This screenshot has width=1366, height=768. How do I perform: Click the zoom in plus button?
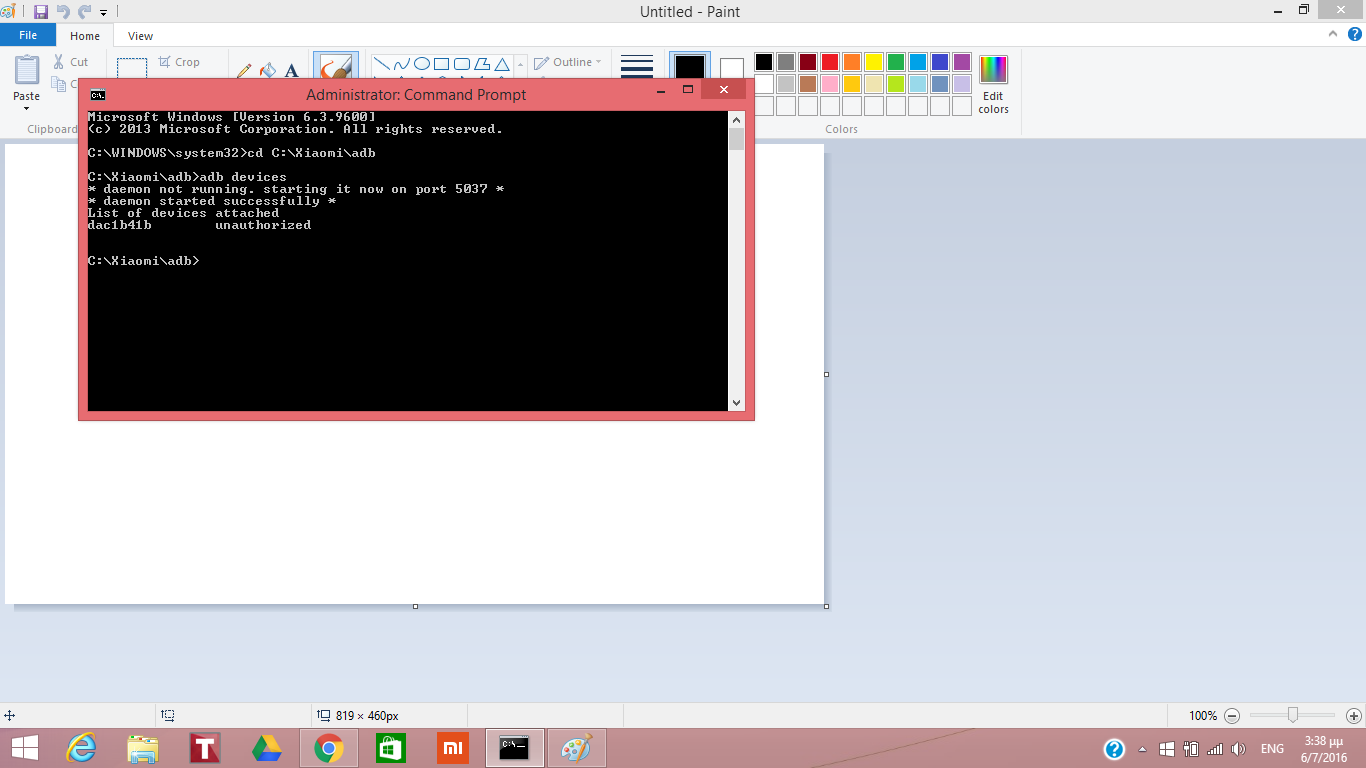(x=1354, y=716)
